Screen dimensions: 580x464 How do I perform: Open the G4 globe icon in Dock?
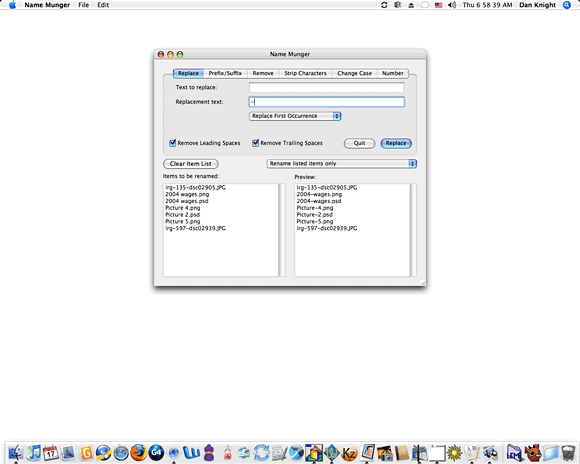pyautogui.click(x=156, y=453)
